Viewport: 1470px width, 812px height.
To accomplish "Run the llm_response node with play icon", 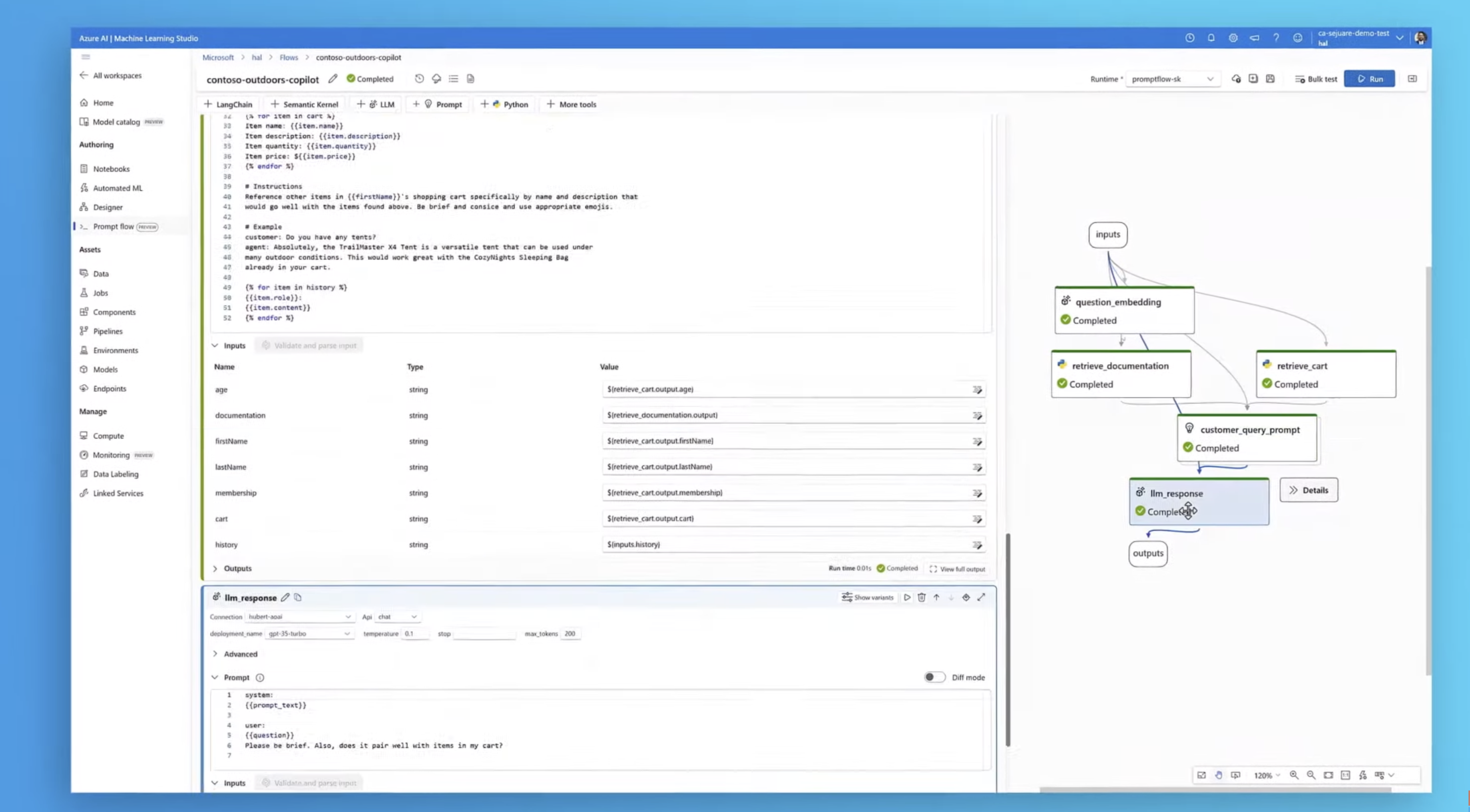I will (x=907, y=597).
